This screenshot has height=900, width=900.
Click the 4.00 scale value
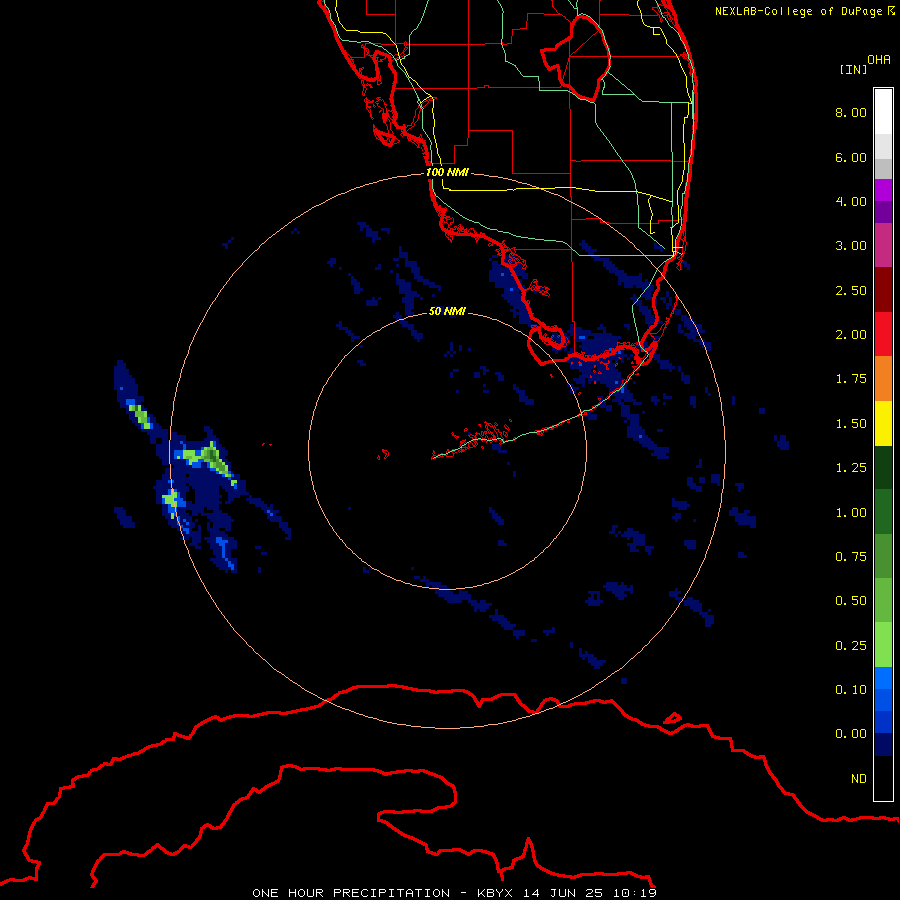click(x=851, y=201)
